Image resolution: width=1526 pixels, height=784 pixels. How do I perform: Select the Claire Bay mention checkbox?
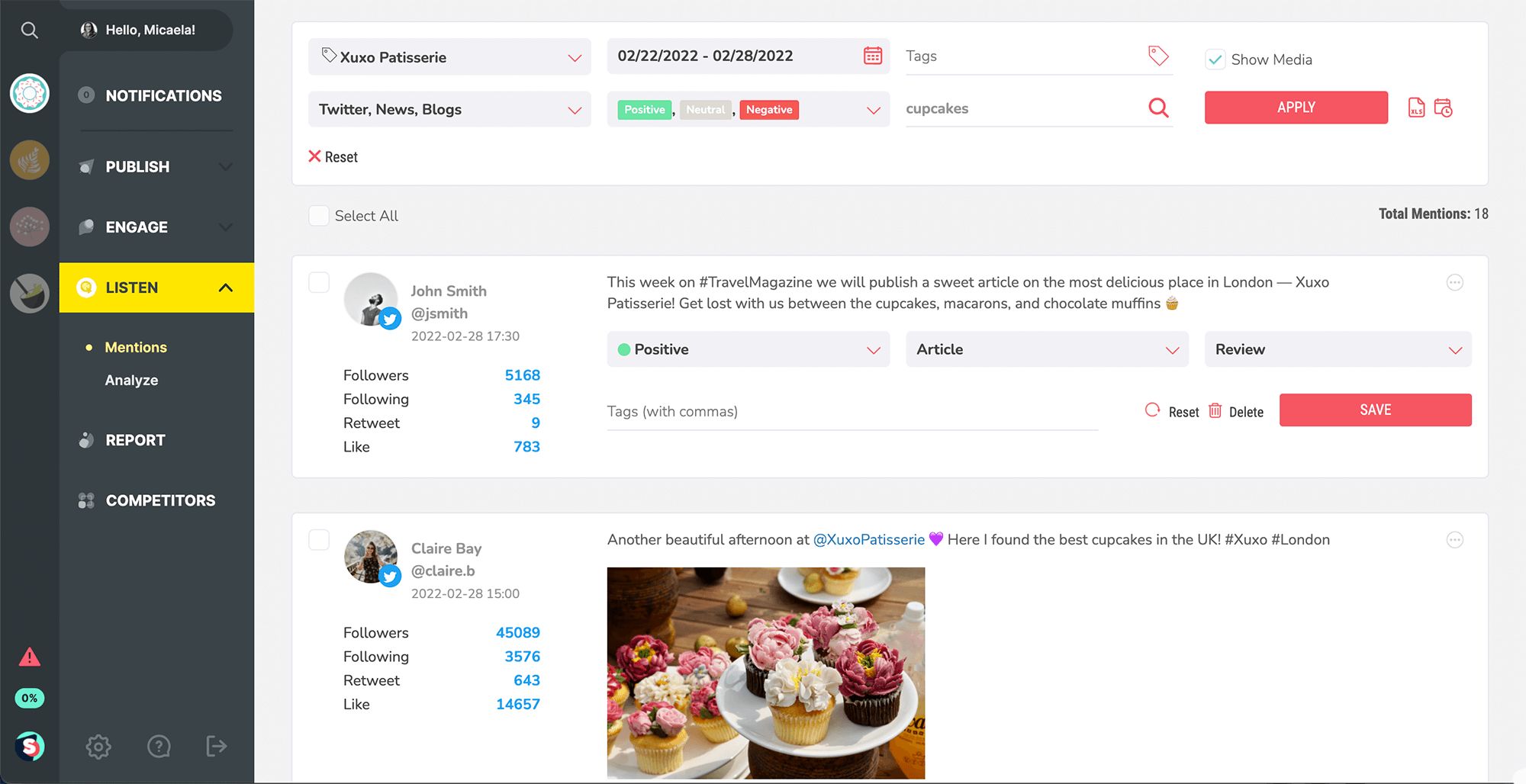pyautogui.click(x=319, y=540)
